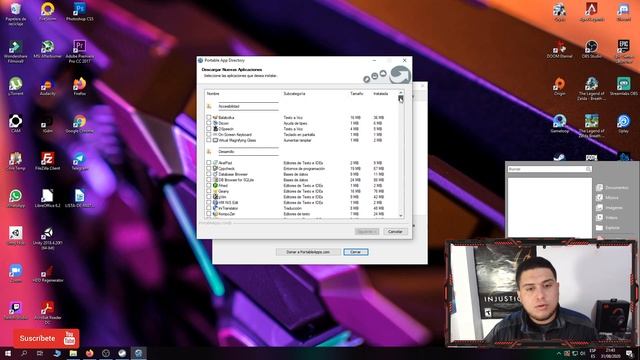Check the Balabolka app checkbox
The image size is (640, 360).
[209, 118]
